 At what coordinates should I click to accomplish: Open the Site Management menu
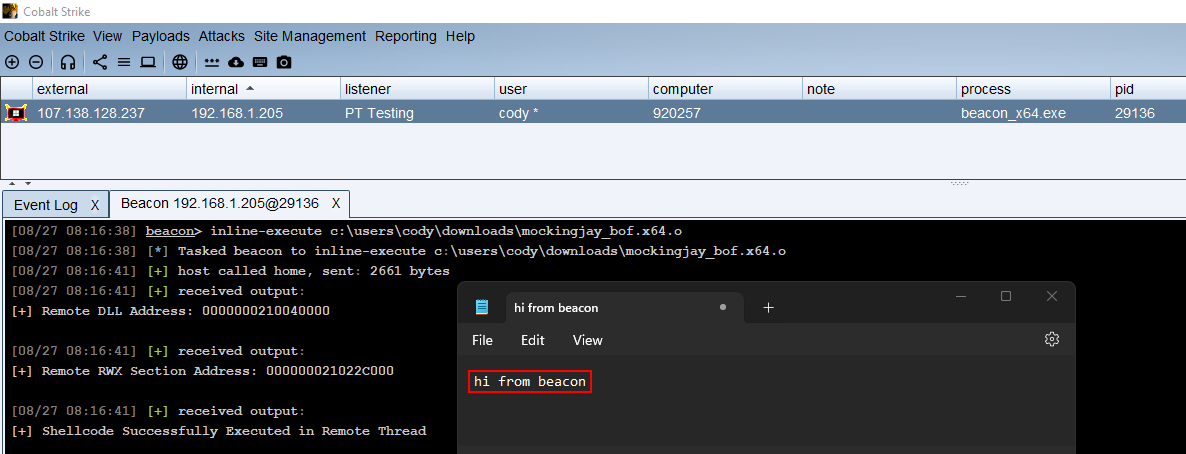(309, 36)
